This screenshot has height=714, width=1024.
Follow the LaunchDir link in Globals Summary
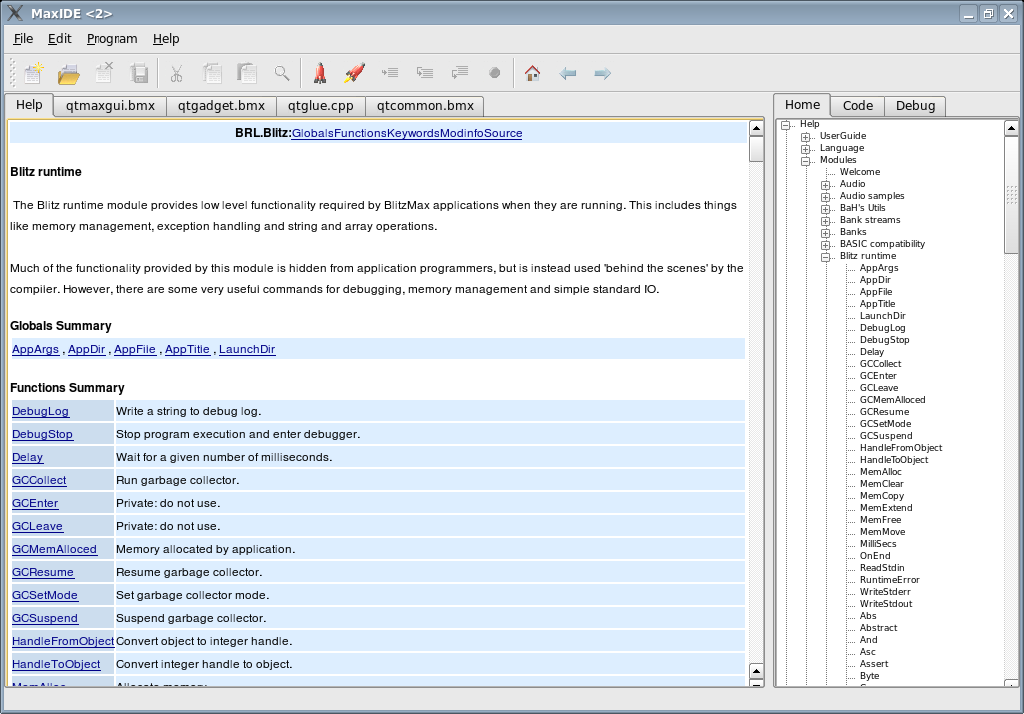click(x=247, y=349)
